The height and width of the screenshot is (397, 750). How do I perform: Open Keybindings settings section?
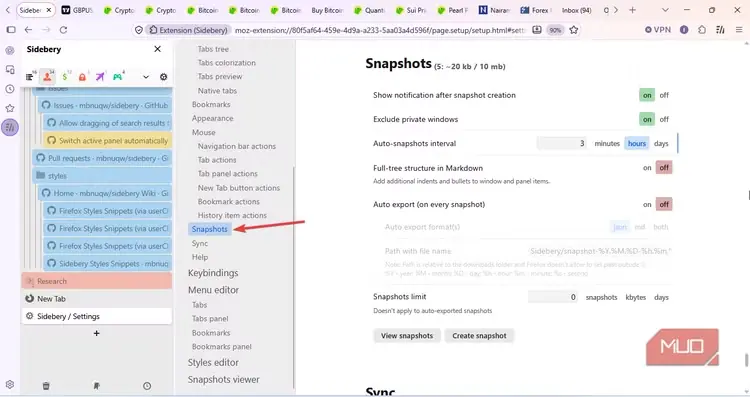213,273
